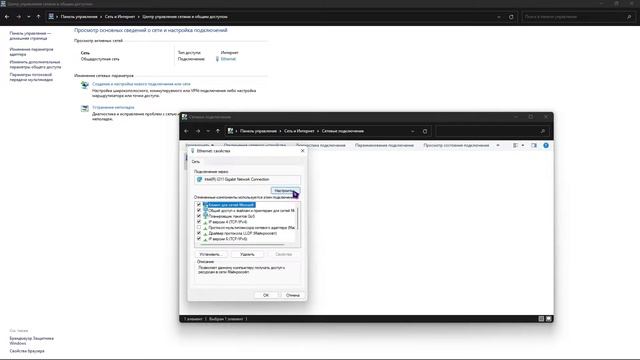Click the icon beside 'Создание и настройка нового подключения'
The image size is (640, 360).
pyautogui.click(x=84, y=85)
